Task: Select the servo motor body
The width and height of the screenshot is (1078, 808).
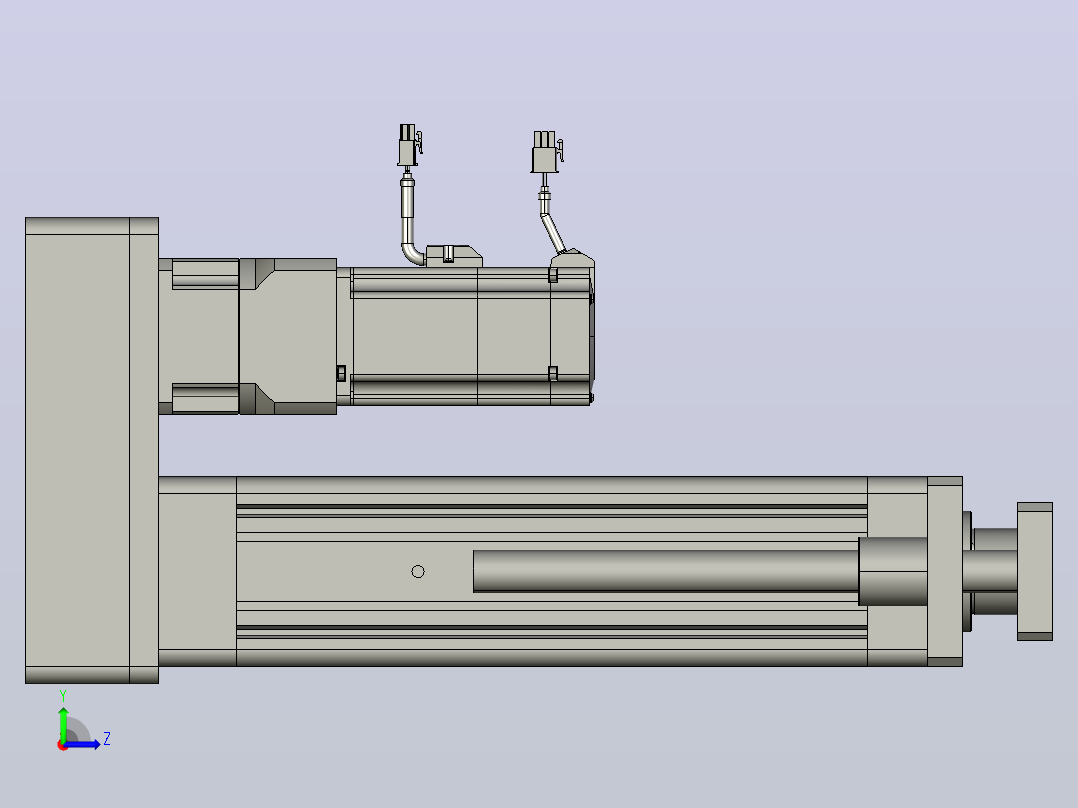Action: pyautogui.click(x=472, y=336)
